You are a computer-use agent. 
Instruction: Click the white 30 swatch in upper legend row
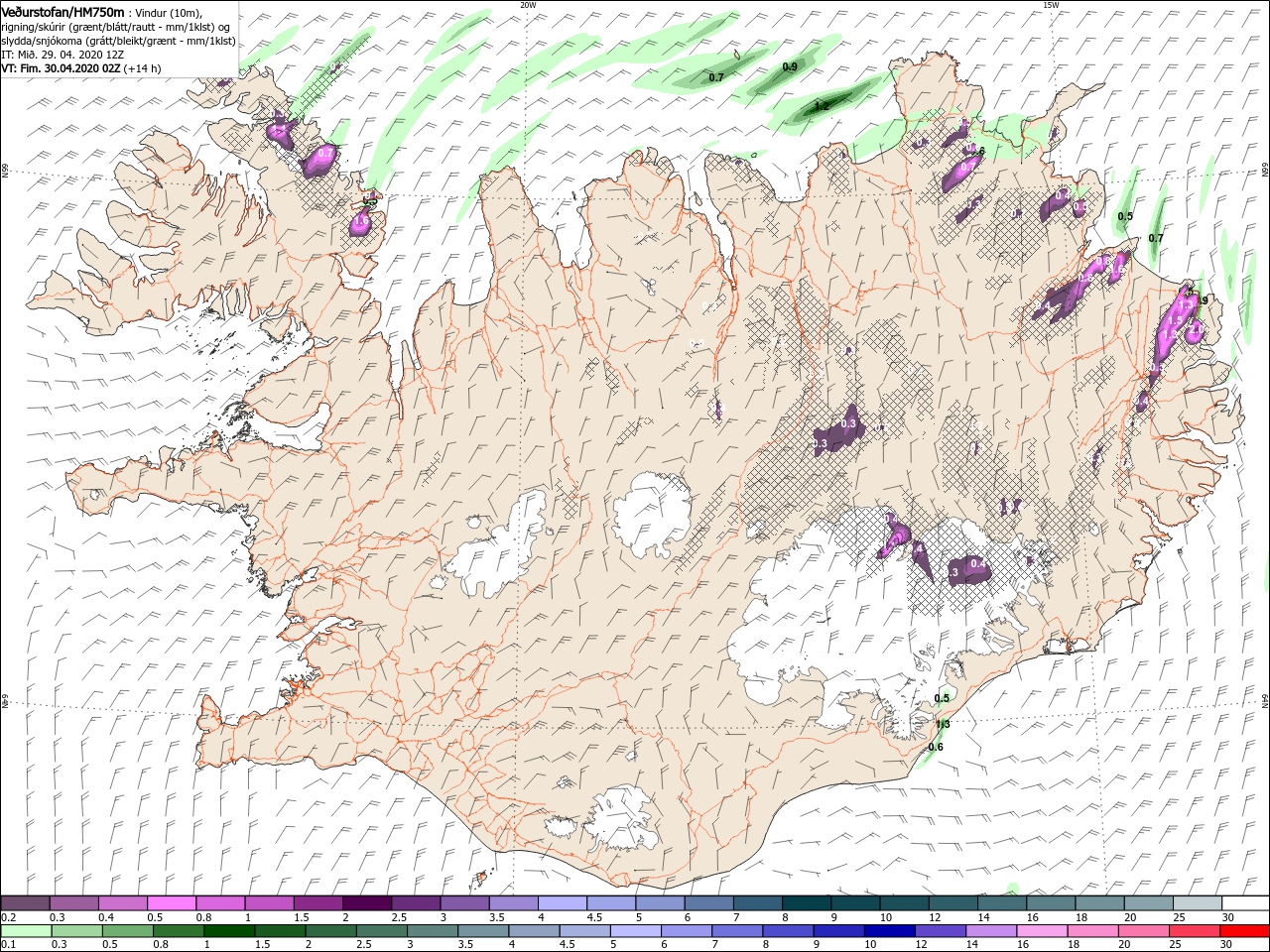point(1245,903)
